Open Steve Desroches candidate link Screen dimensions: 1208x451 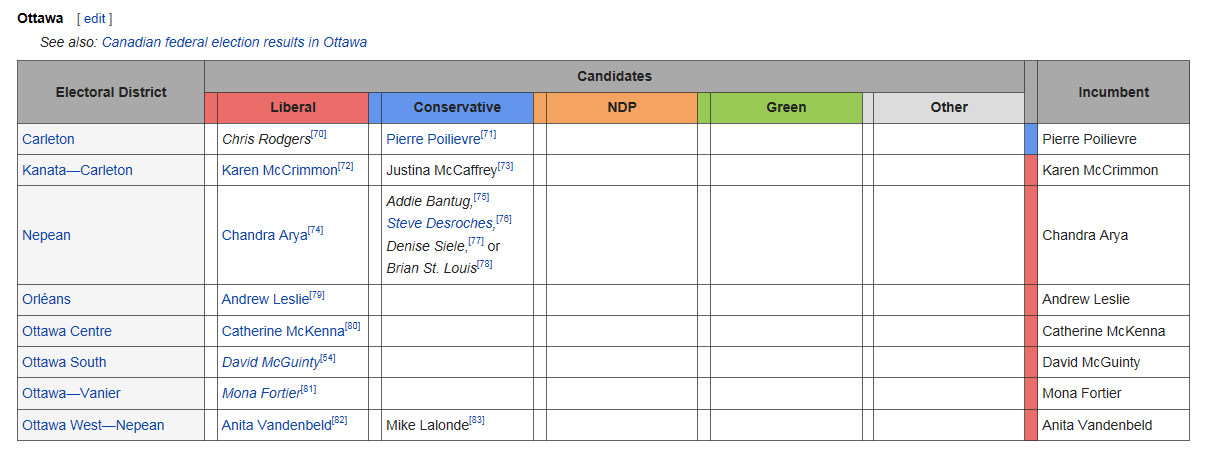(x=440, y=223)
